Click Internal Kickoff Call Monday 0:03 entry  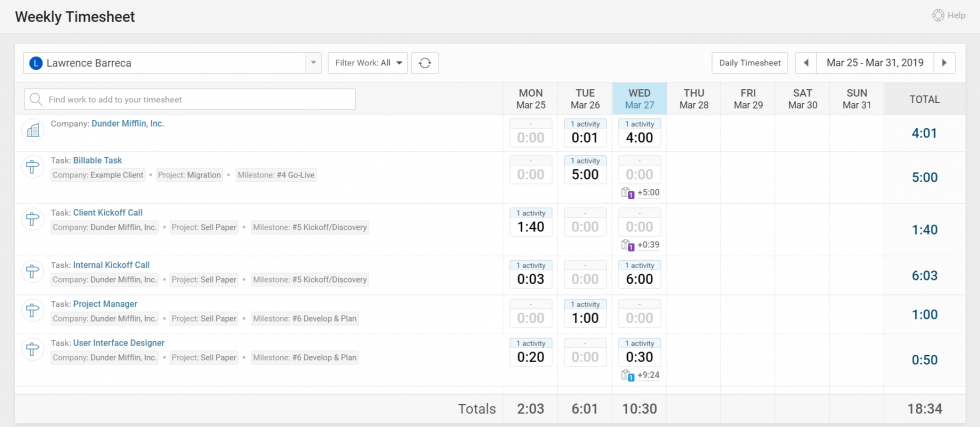531,279
